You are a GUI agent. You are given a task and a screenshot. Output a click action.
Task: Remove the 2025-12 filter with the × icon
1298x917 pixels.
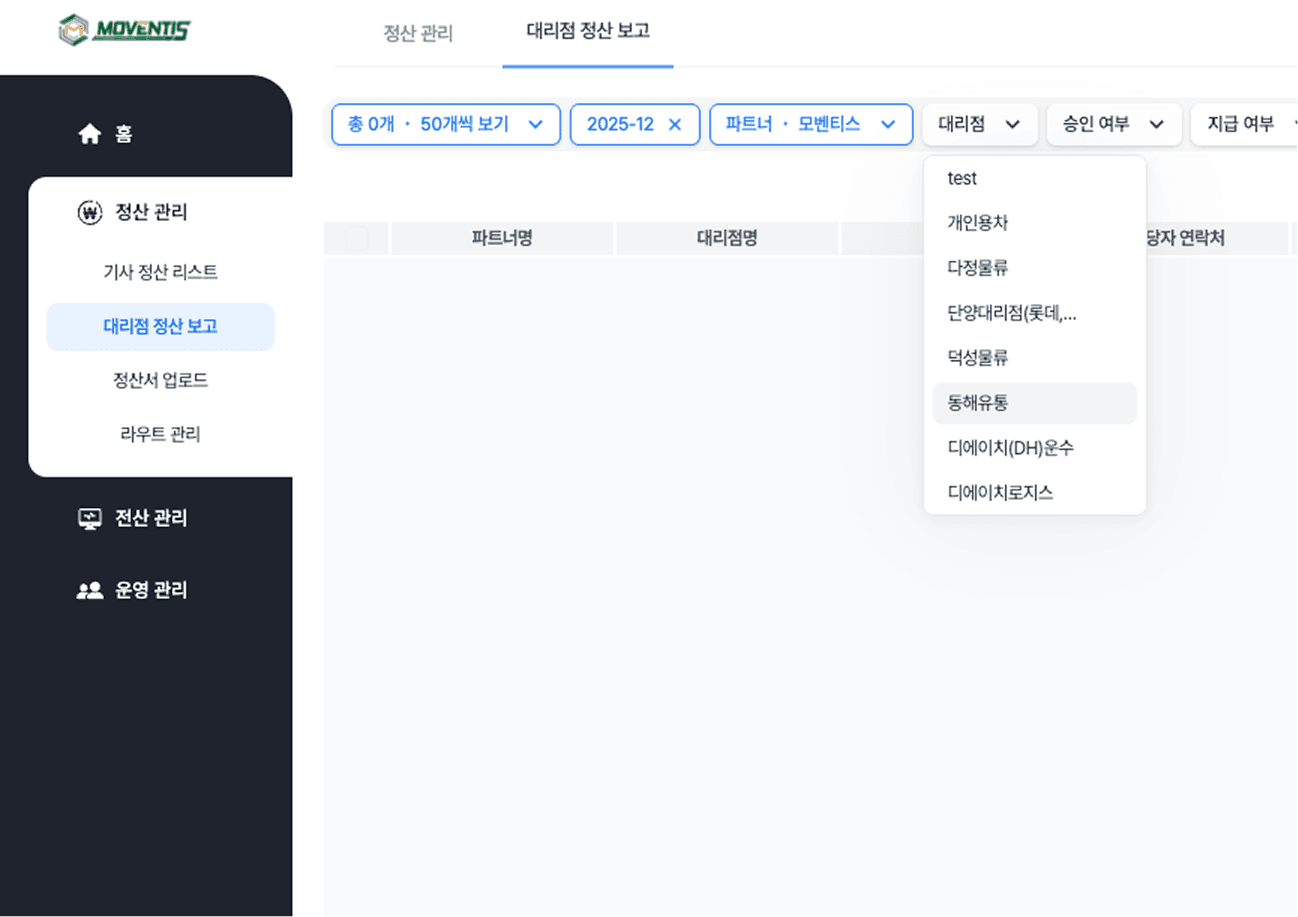pos(674,124)
